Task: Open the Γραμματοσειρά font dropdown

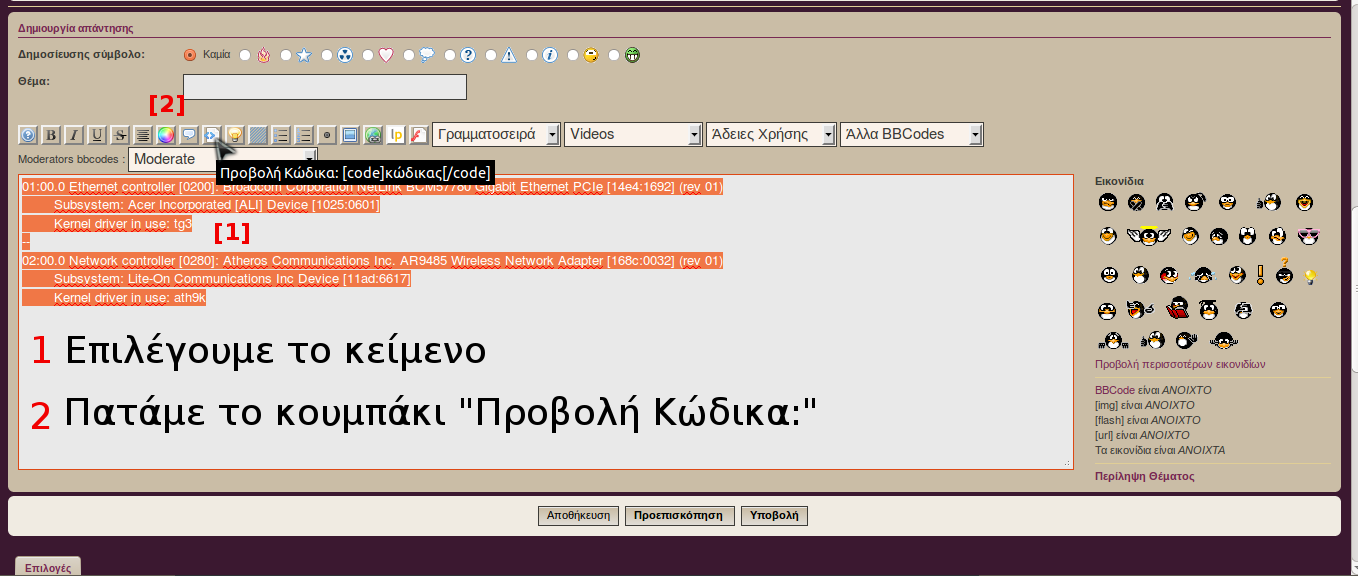Action: [x=496, y=134]
